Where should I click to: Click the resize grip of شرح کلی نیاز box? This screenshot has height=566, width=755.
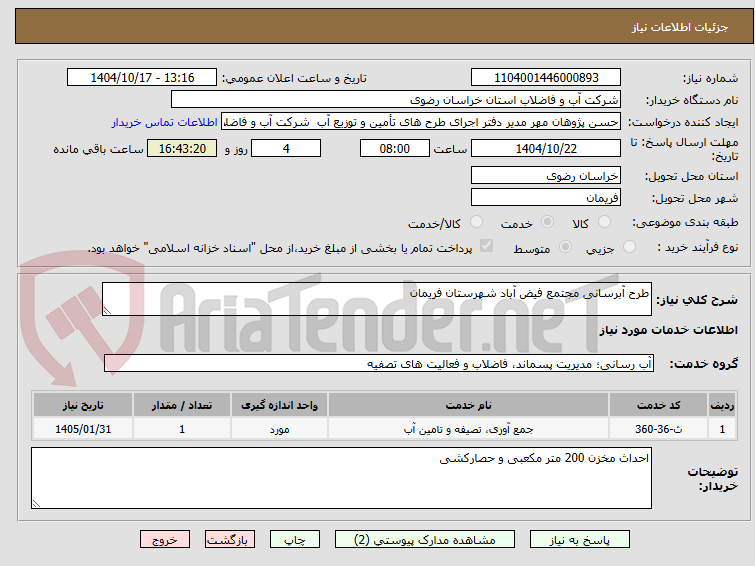click(107, 311)
